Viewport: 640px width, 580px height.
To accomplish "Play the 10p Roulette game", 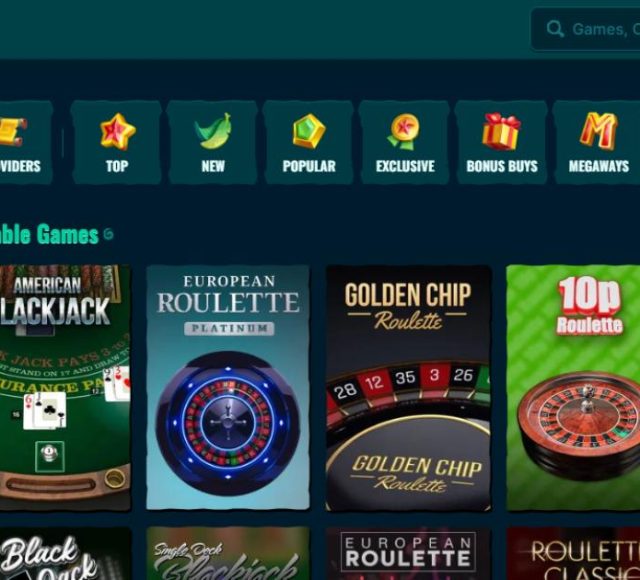I will (573, 387).
